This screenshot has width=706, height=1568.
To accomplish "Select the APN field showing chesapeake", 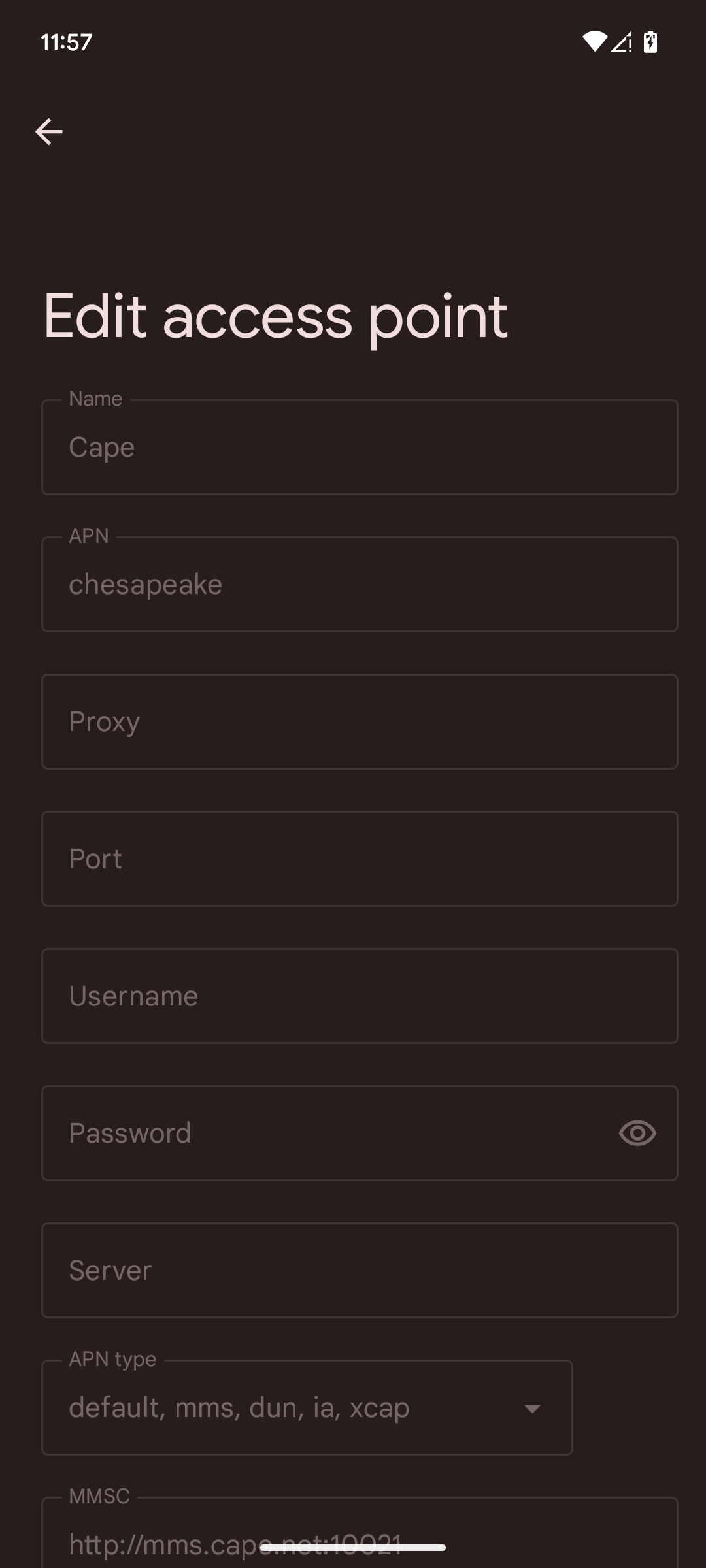I will click(x=359, y=583).
